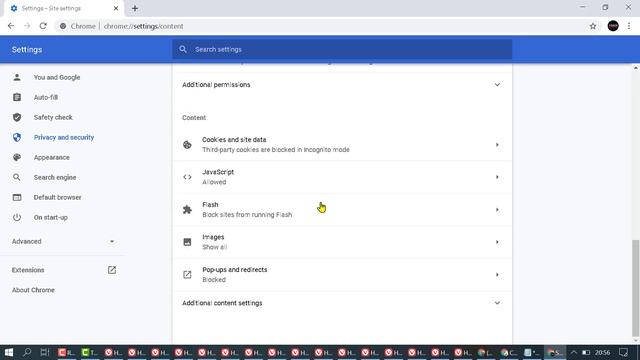Show hidden system tray icons
This screenshot has width=640, height=360.
click(573, 352)
